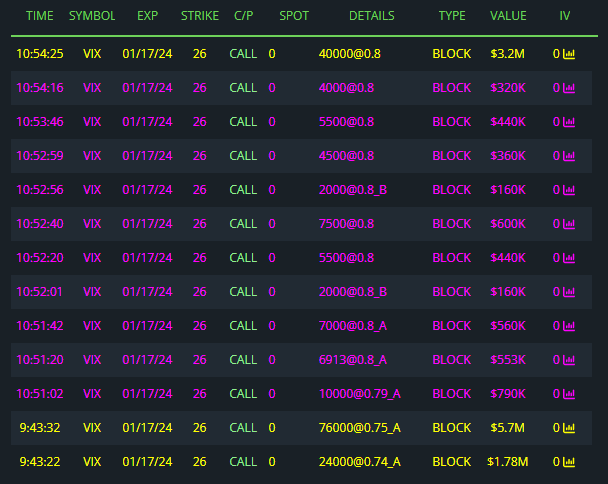The image size is (608, 484).
Task: Select the 7000@0.8_A details cell
Action: point(353,326)
